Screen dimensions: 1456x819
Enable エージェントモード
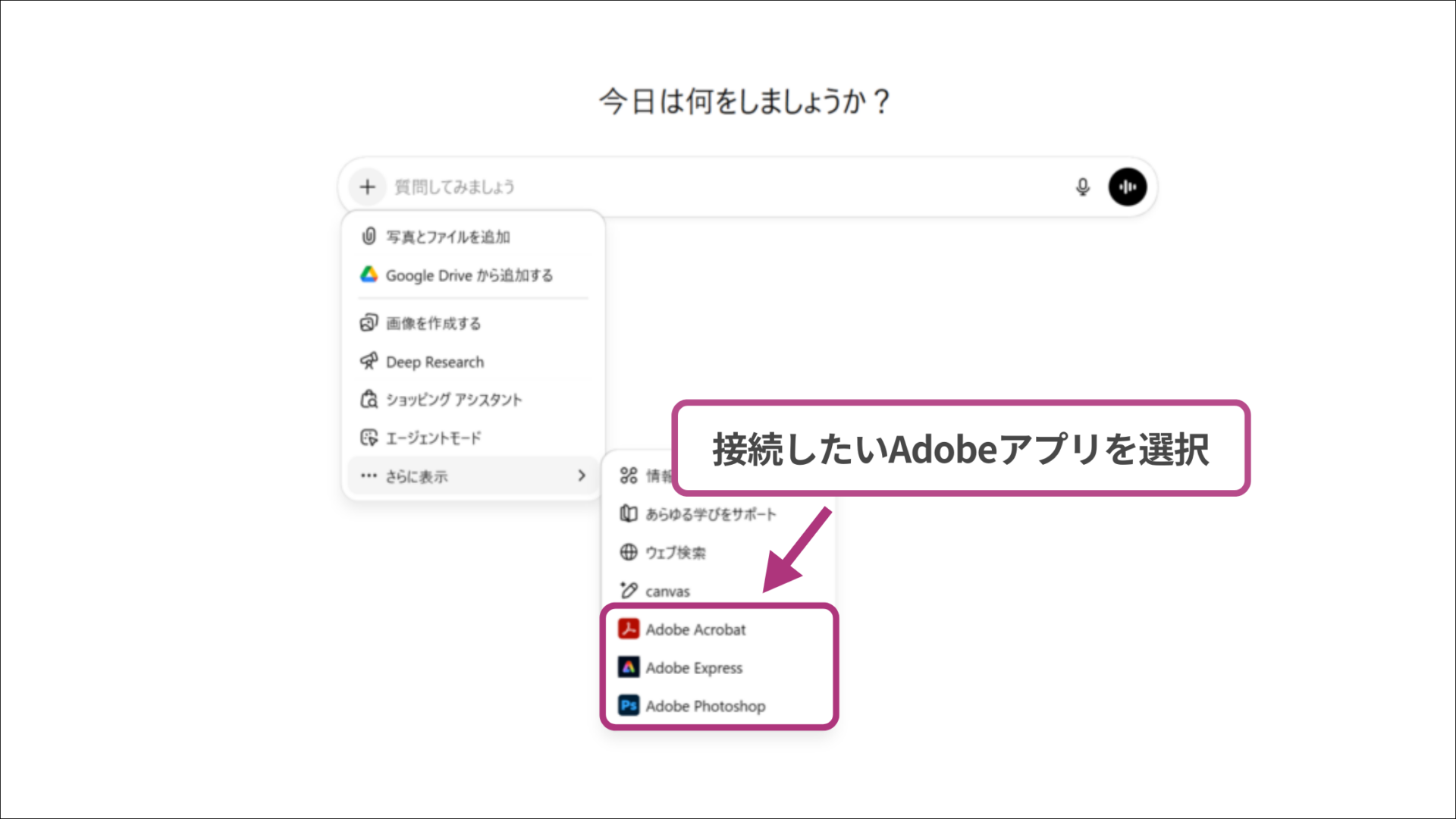click(432, 438)
